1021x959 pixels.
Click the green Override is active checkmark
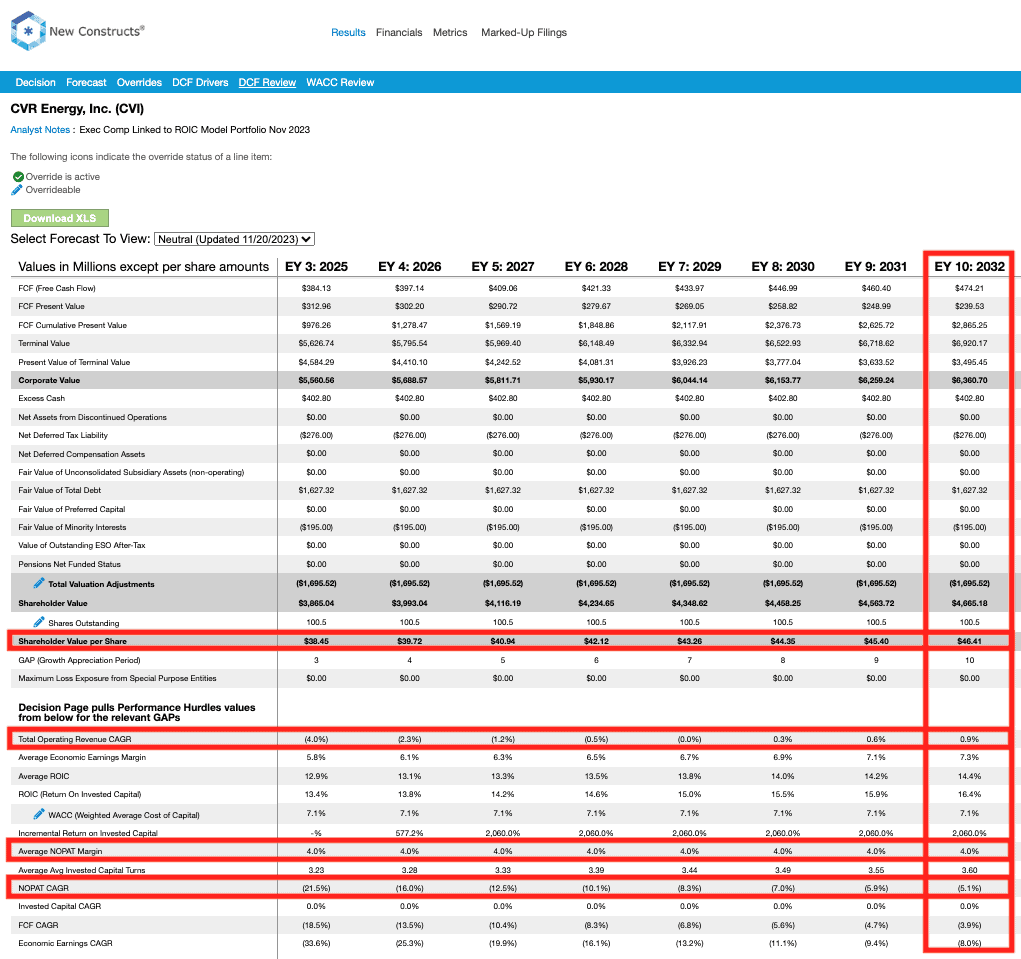click(x=18, y=176)
